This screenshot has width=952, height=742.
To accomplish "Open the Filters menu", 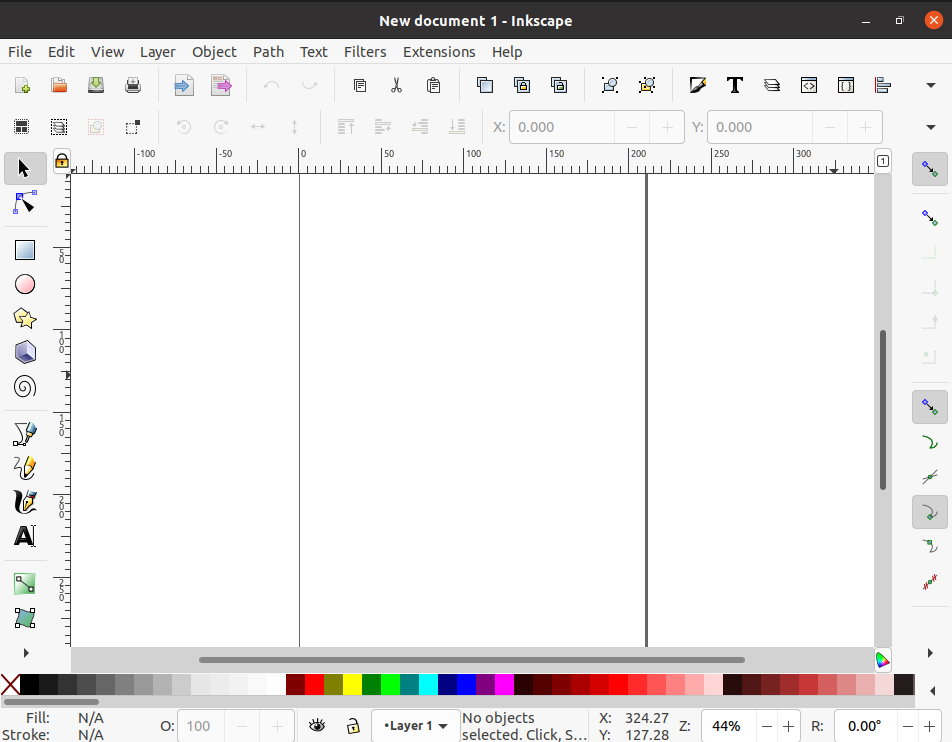I will click(365, 51).
